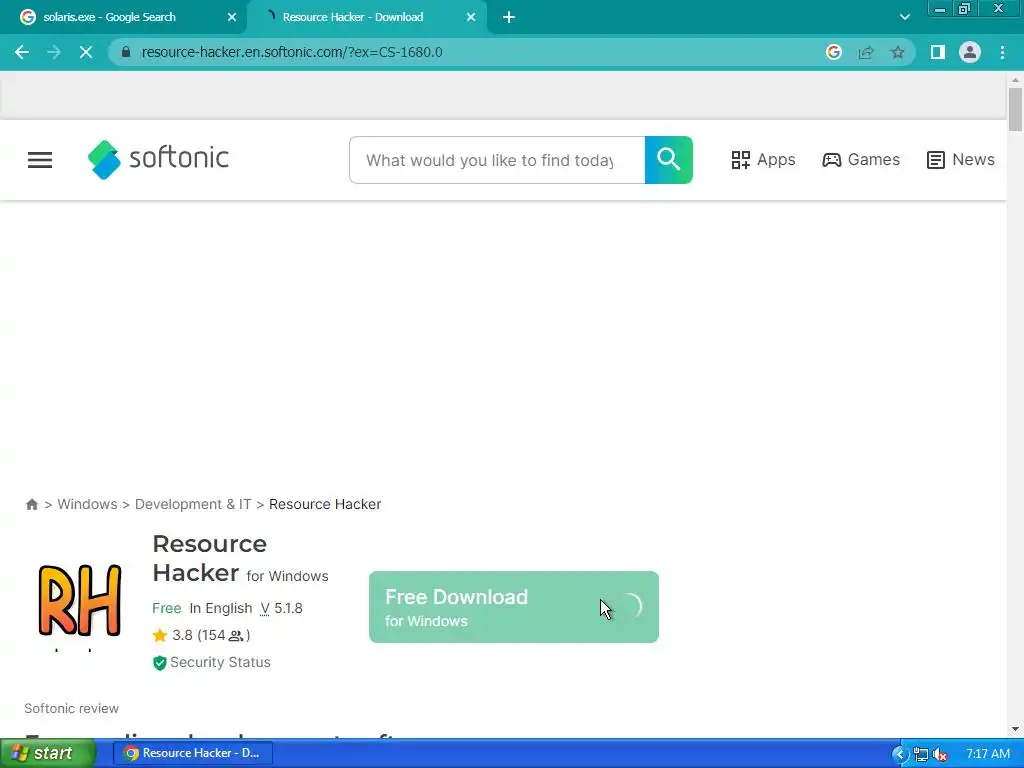Click the Softonic logo
This screenshot has height=768, width=1024.
coord(159,159)
